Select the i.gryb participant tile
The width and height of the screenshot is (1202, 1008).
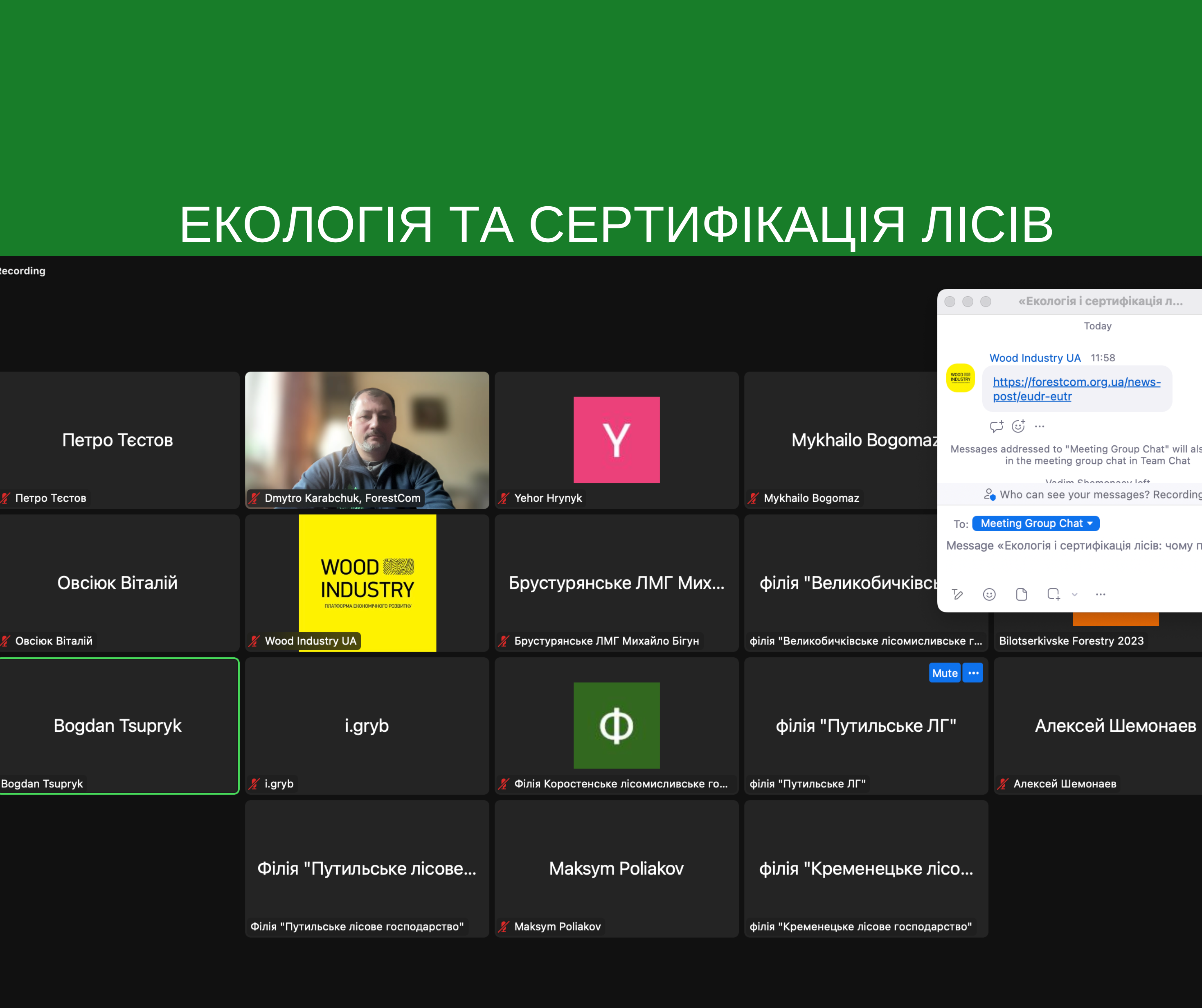click(367, 726)
